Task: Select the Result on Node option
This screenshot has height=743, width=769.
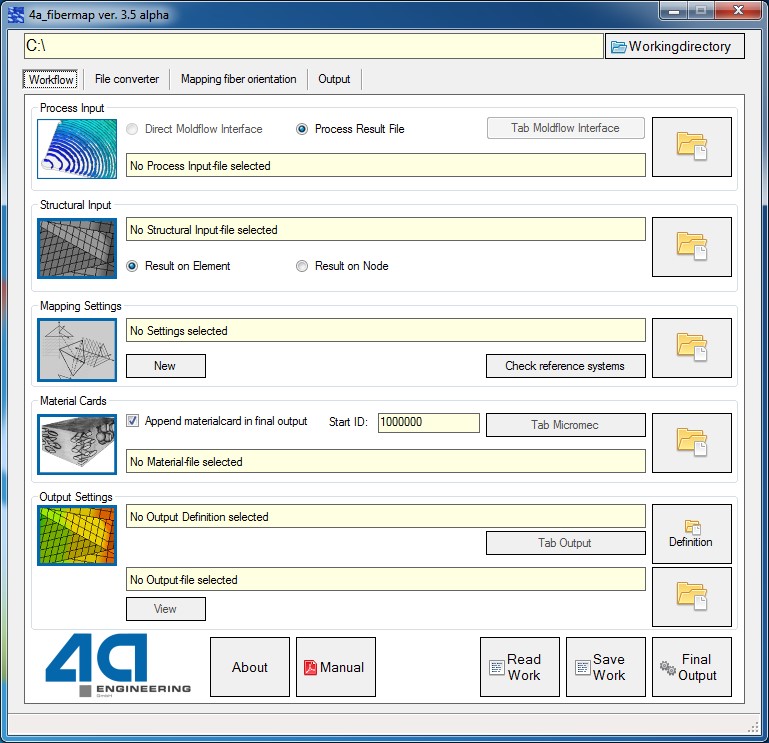Action: coord(302,266)
